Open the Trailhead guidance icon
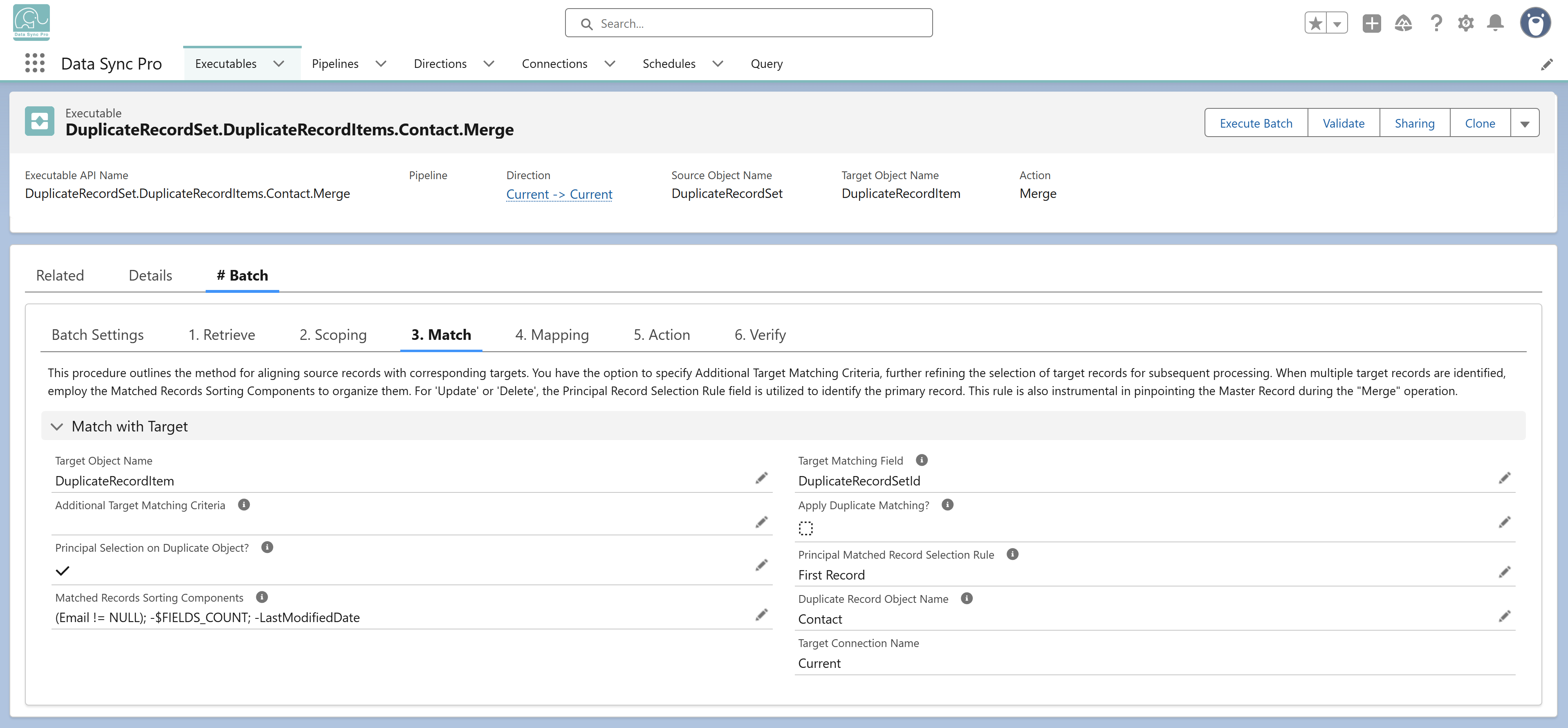Image resolution: width=1568 pixels, height=728 pixels. pos(1403,23)
